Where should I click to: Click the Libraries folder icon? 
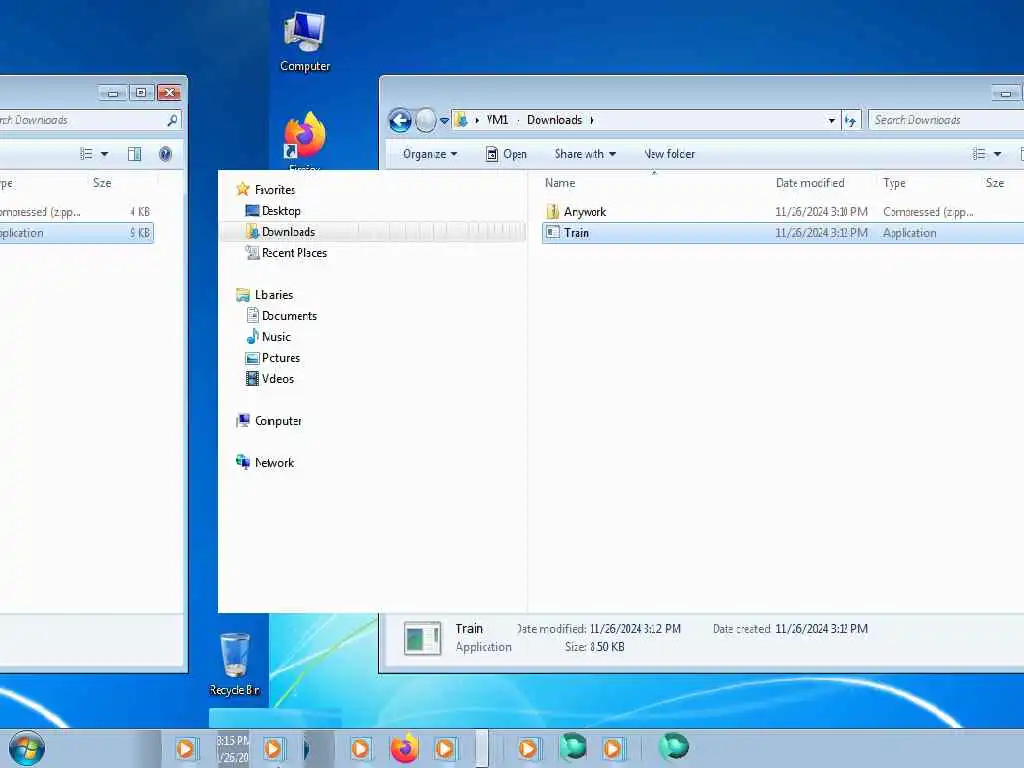coord(243,295)
